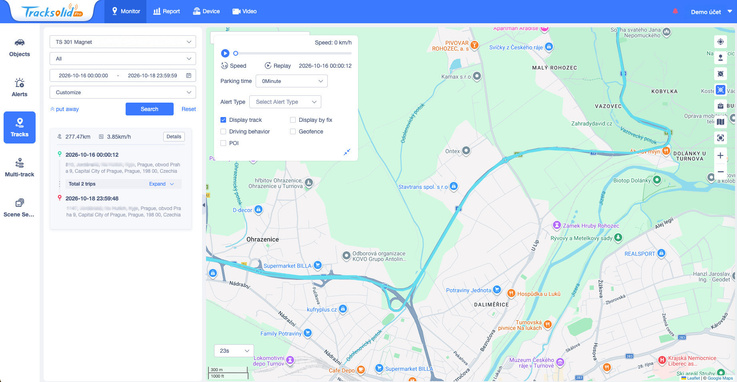
Task: Click the Zámek Hrubý Rohozec map marker
Action: tap(557, 226)
